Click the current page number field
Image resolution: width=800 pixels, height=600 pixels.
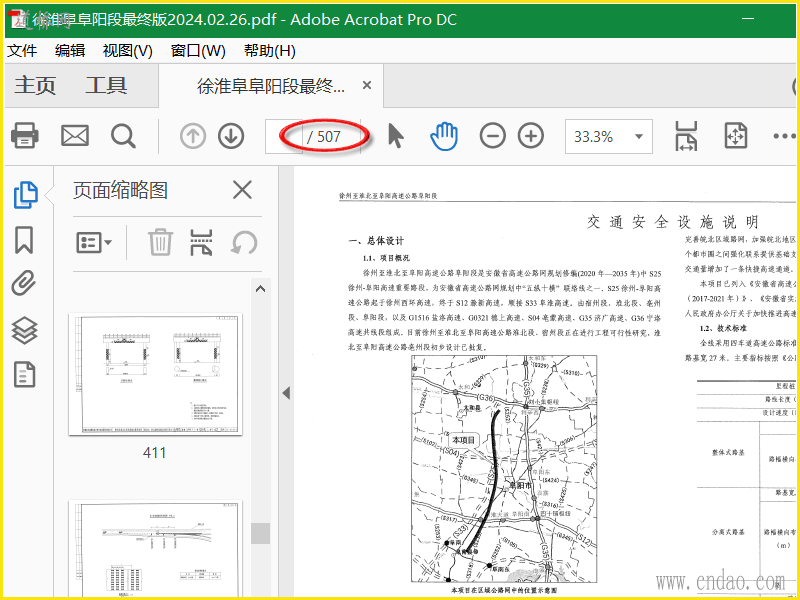coord(284,136)
